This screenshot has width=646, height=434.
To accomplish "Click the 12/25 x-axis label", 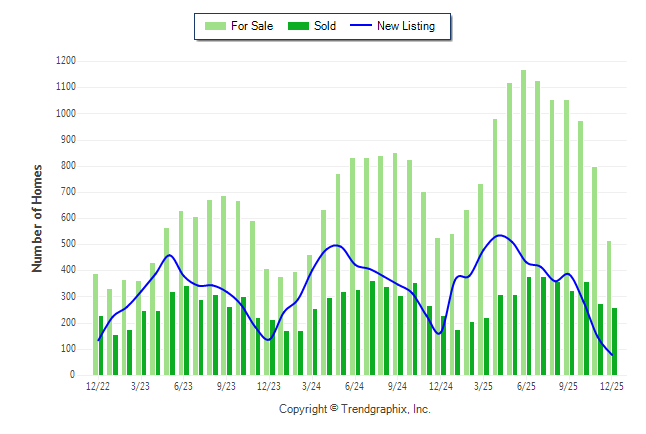I will (x=611, y=386).
